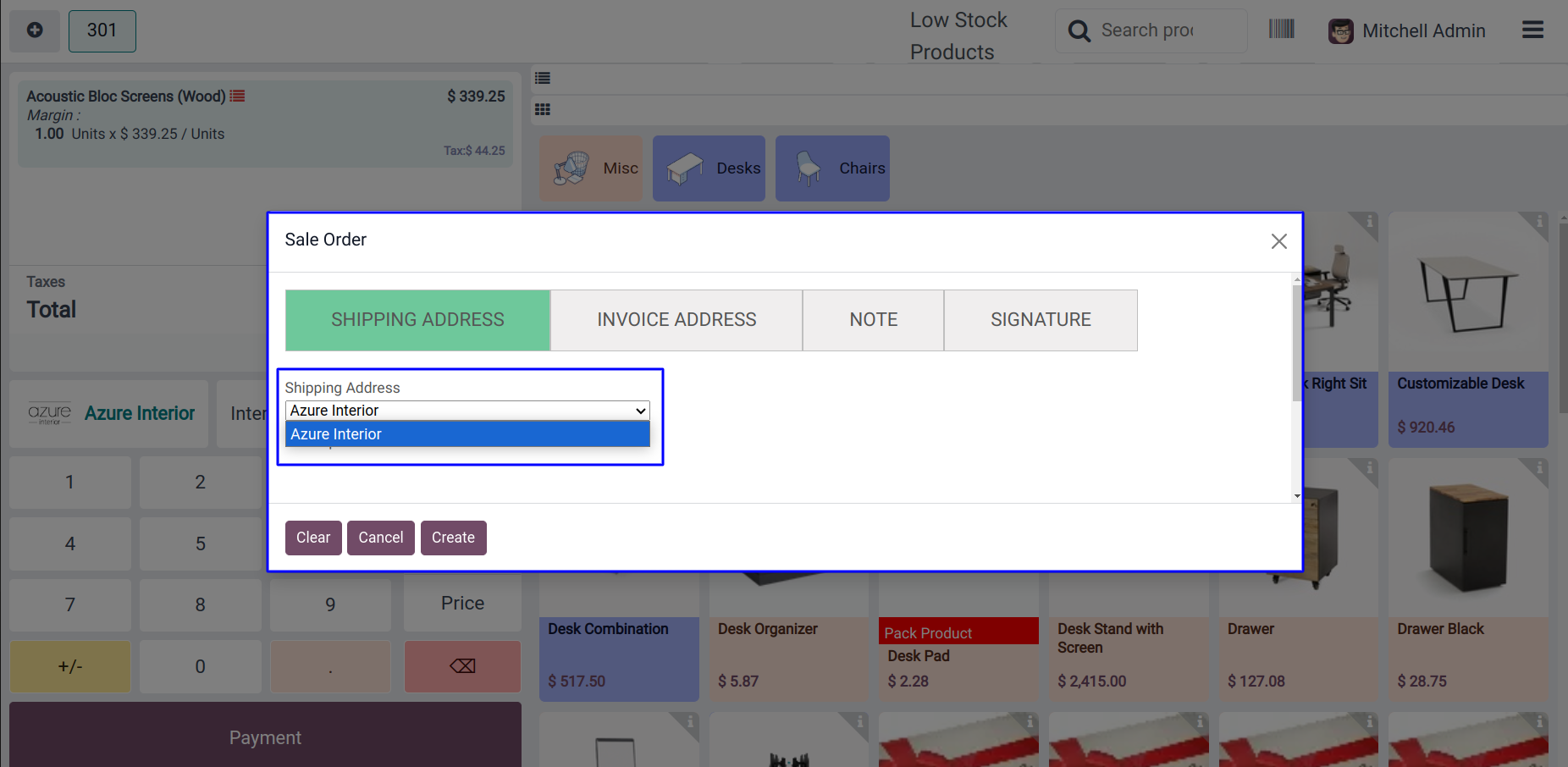Switch to product list view icon
The image size is (1568, 767).
coord(543,78)
